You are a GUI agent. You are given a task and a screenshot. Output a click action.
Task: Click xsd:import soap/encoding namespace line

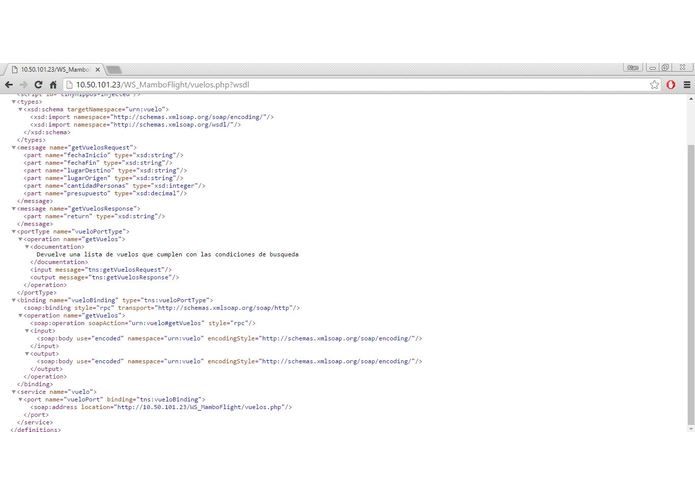[x=152, y=117]
